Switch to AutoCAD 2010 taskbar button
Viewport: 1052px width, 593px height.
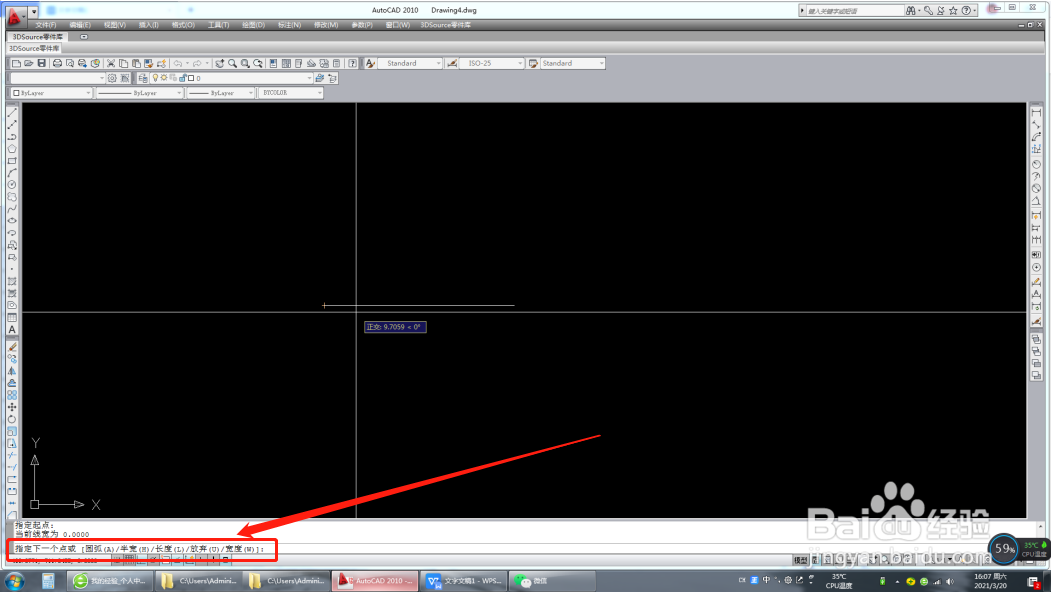pyautogui.click(x=376, y=581)
